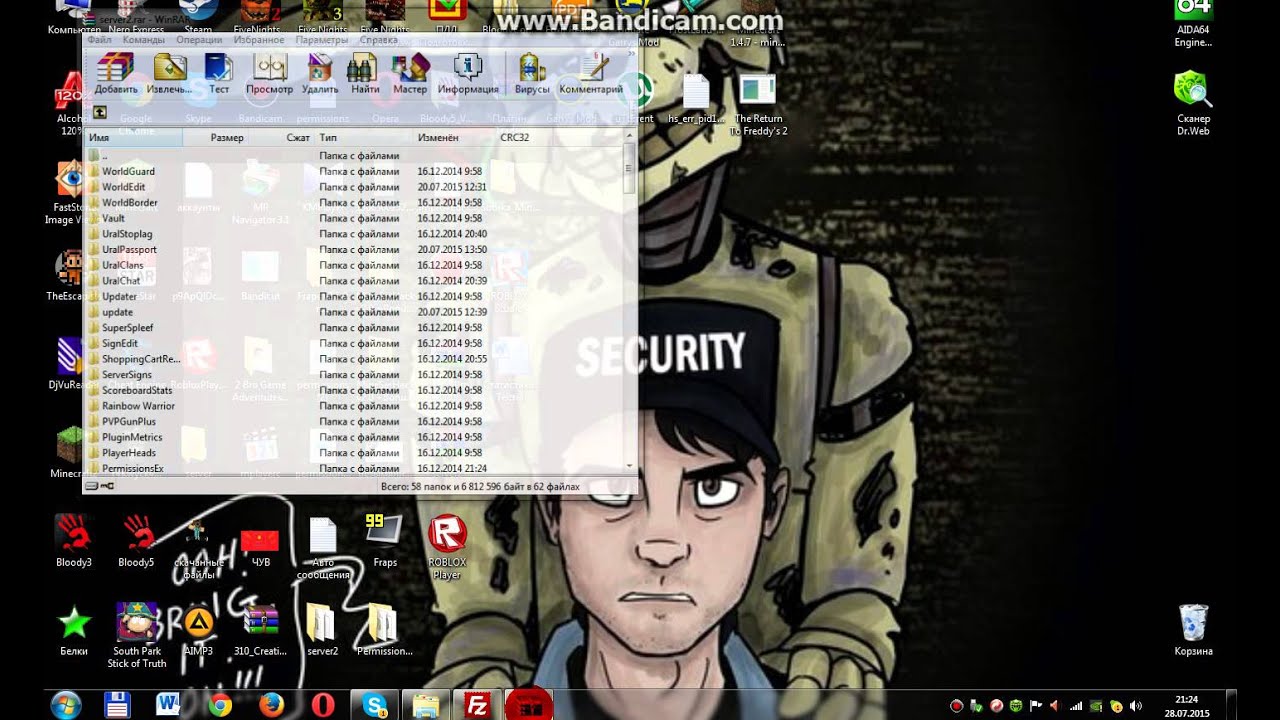This screenshot has height=720, width=1280.
Task: Select the parent folder '..' row
Action: [354, 156]
